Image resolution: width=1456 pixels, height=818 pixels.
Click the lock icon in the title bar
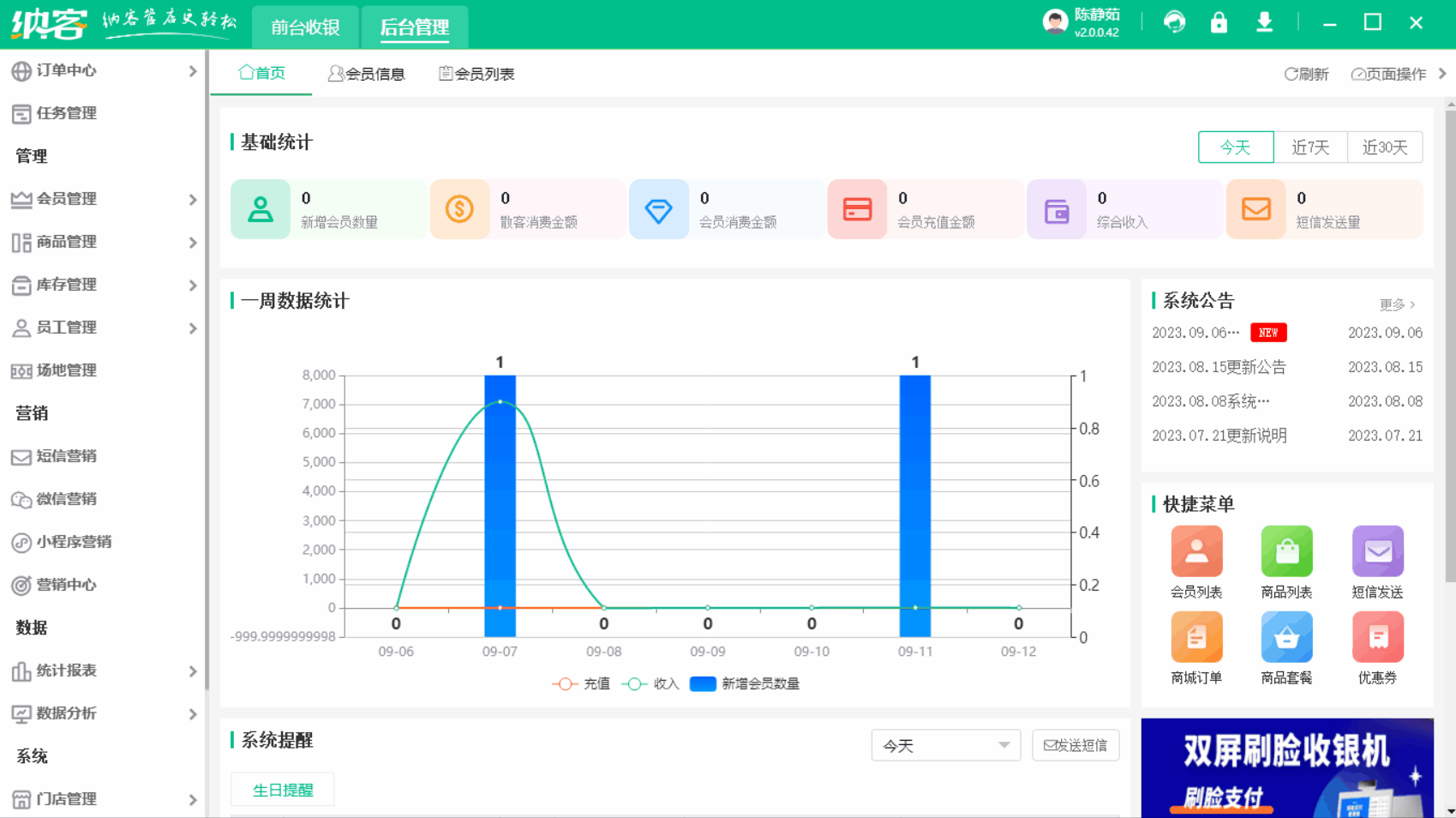click(1219, 22)
